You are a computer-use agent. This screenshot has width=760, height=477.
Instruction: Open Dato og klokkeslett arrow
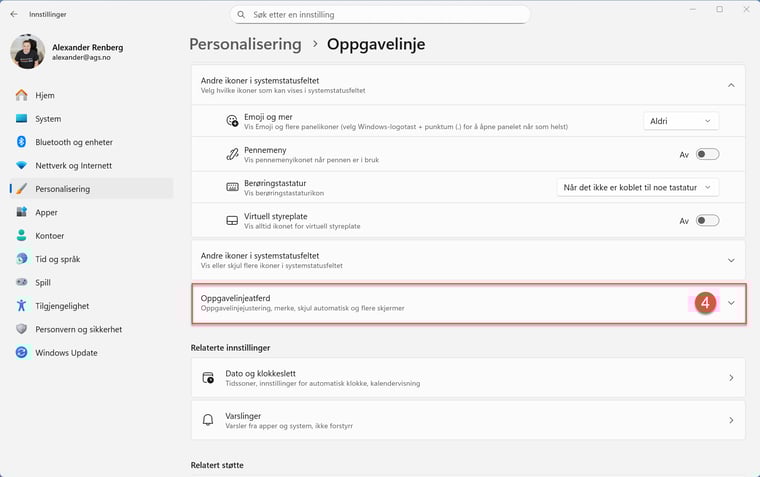[731, 378]
